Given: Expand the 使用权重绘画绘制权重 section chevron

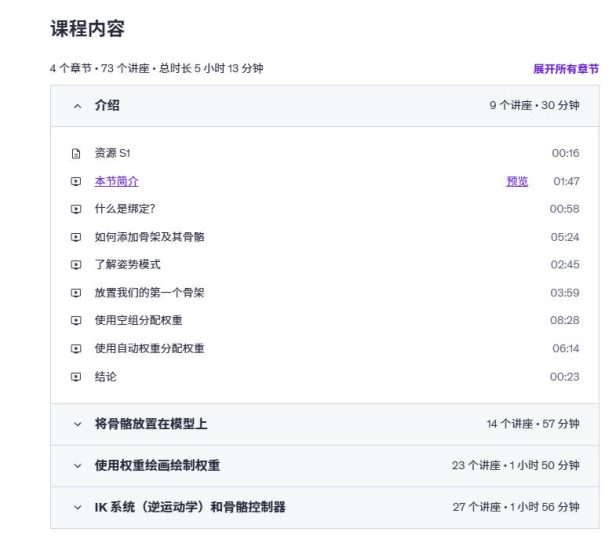Looking at the screenshot, I should pos(78,466).
